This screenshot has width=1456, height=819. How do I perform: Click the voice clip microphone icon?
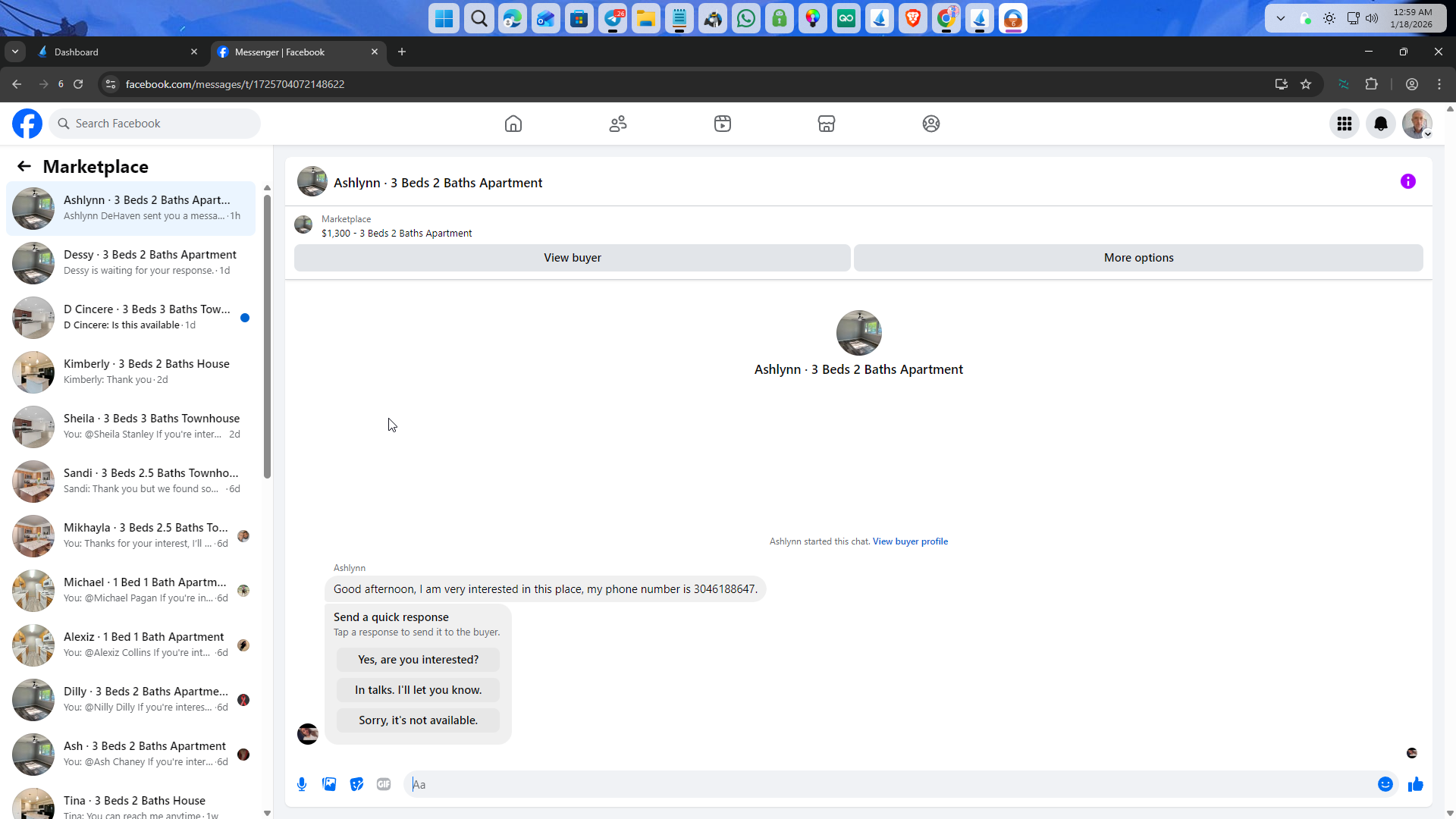point(302,784)
